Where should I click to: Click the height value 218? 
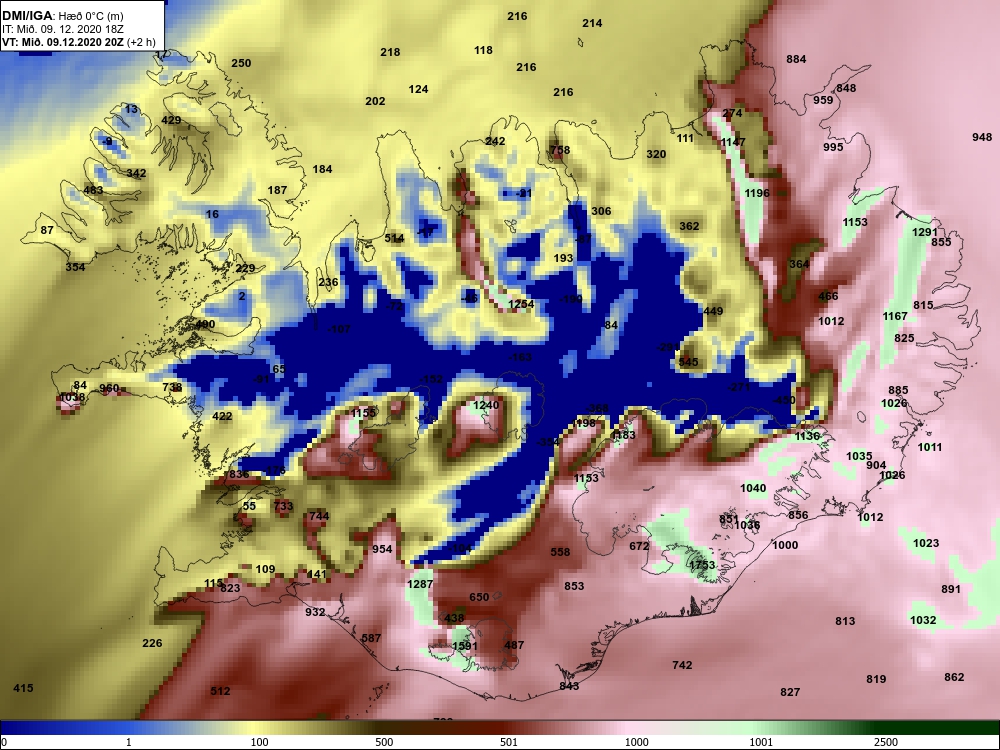point(390,52)
